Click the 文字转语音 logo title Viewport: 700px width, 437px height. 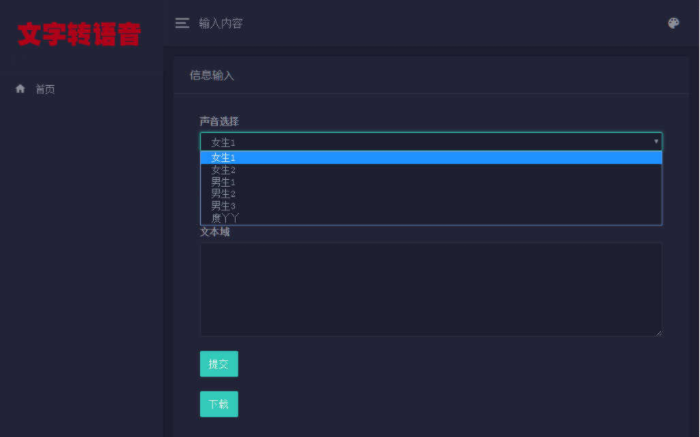(79, 34)
